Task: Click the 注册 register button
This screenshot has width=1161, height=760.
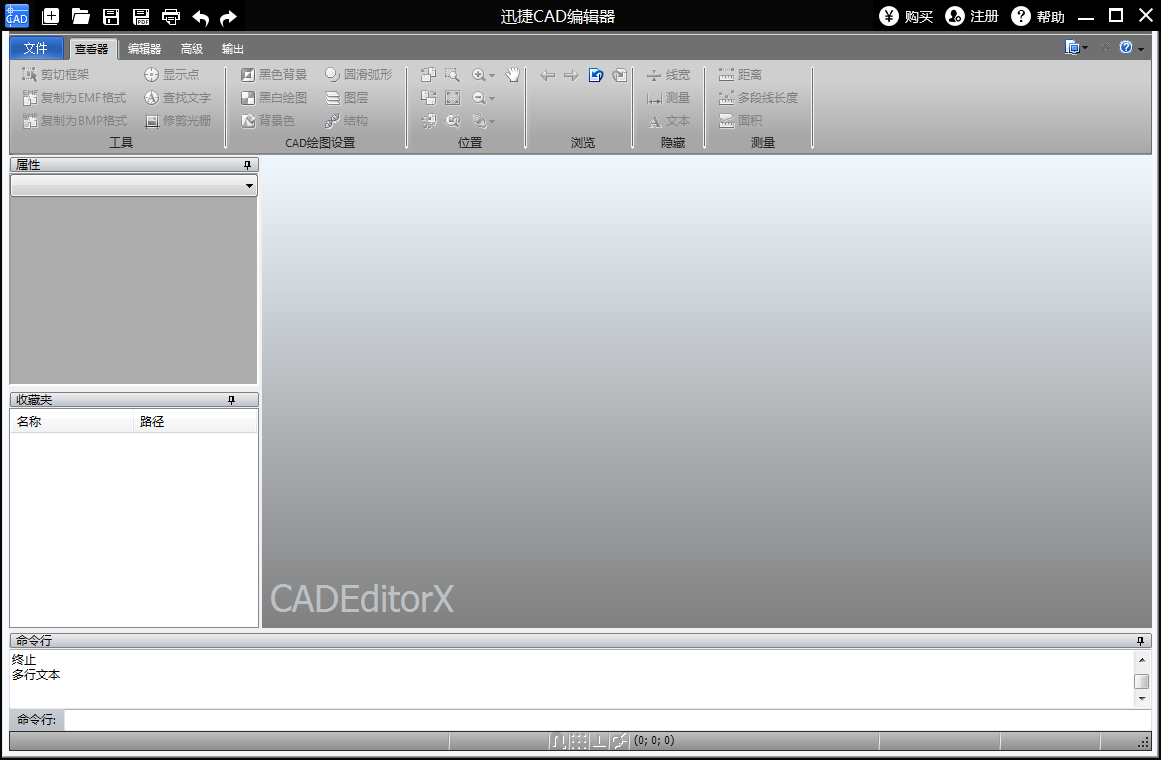Action: point(972,16)
